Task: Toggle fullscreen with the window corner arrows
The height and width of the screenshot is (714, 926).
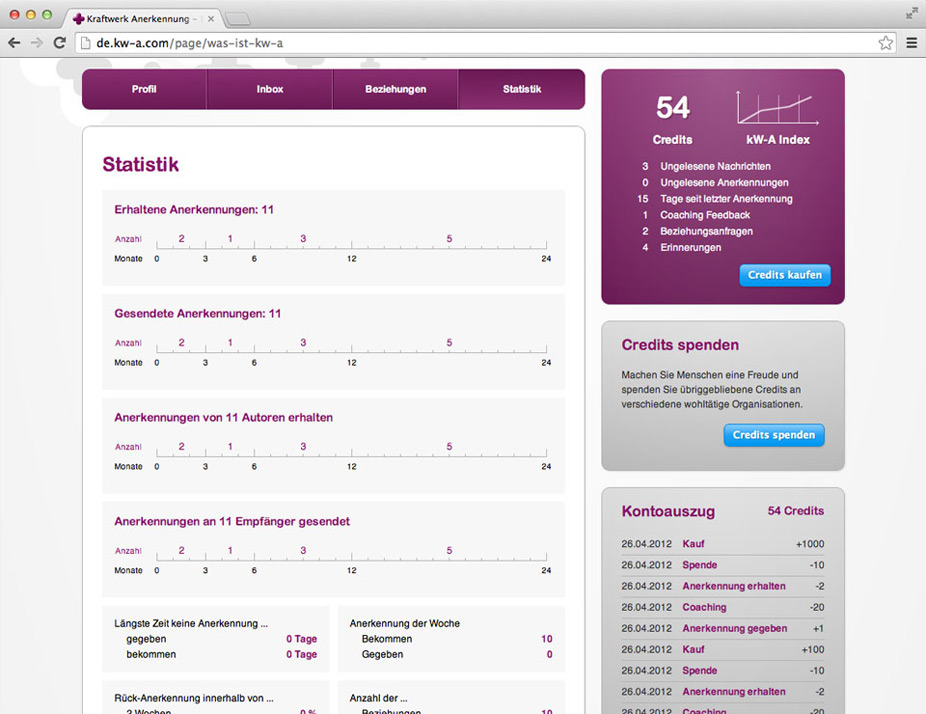Action: pos(911,13)
